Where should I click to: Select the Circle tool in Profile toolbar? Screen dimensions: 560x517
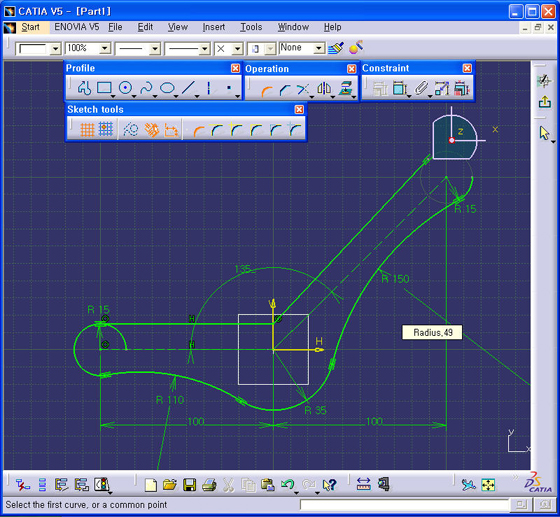(x=125, y=87)
